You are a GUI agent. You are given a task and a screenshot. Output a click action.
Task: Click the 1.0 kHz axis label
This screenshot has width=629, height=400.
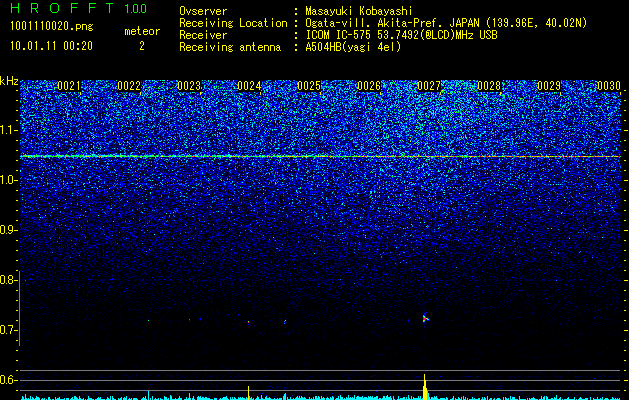[8, 180]
